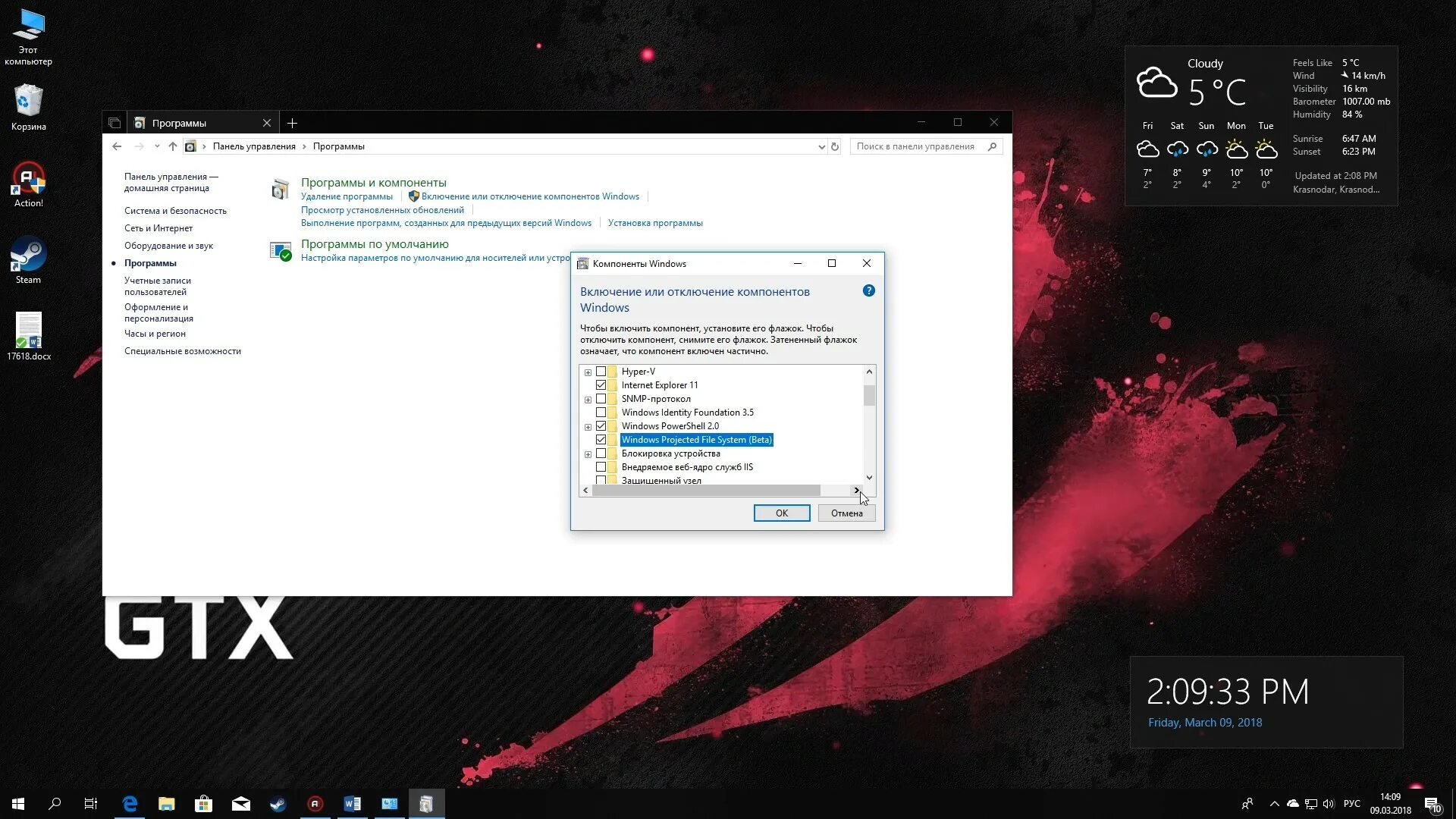Screen dimensions: 1456x819
Task: Click the back arrow in Control Panel
Action: (x=117, y=146)
